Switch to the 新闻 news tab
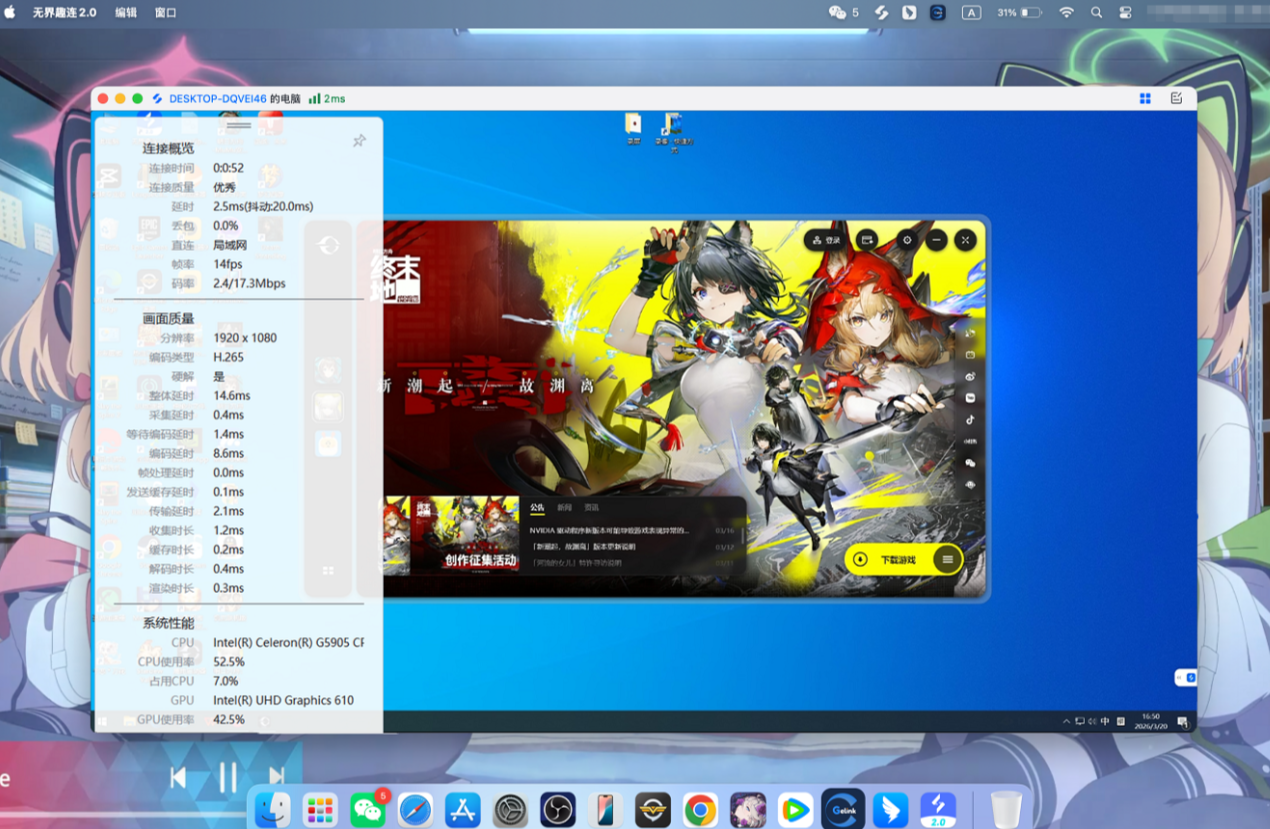 click(x=565, y=508)
